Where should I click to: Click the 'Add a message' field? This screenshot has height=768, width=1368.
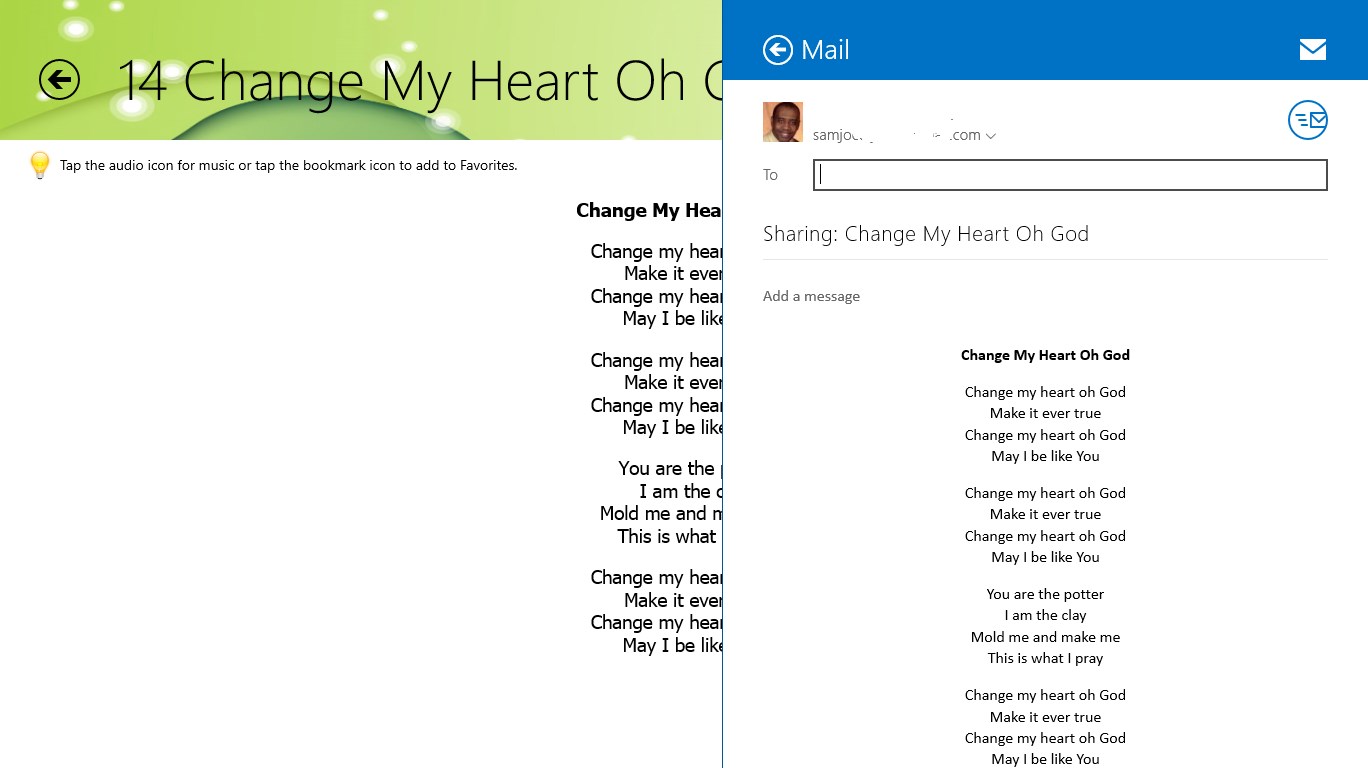click(x=812, y=296)
